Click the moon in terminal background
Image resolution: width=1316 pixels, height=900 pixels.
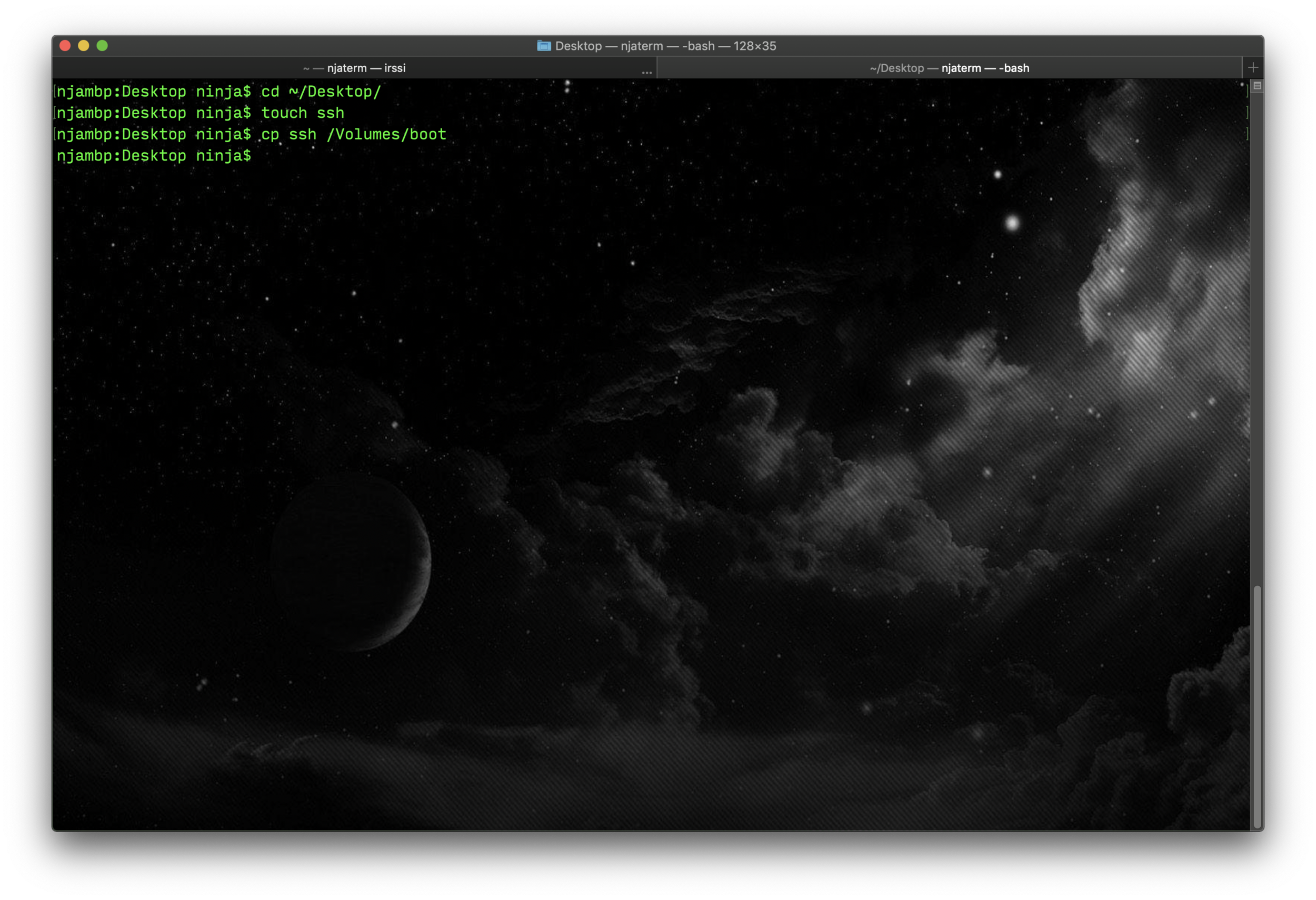tap(351, 563)
